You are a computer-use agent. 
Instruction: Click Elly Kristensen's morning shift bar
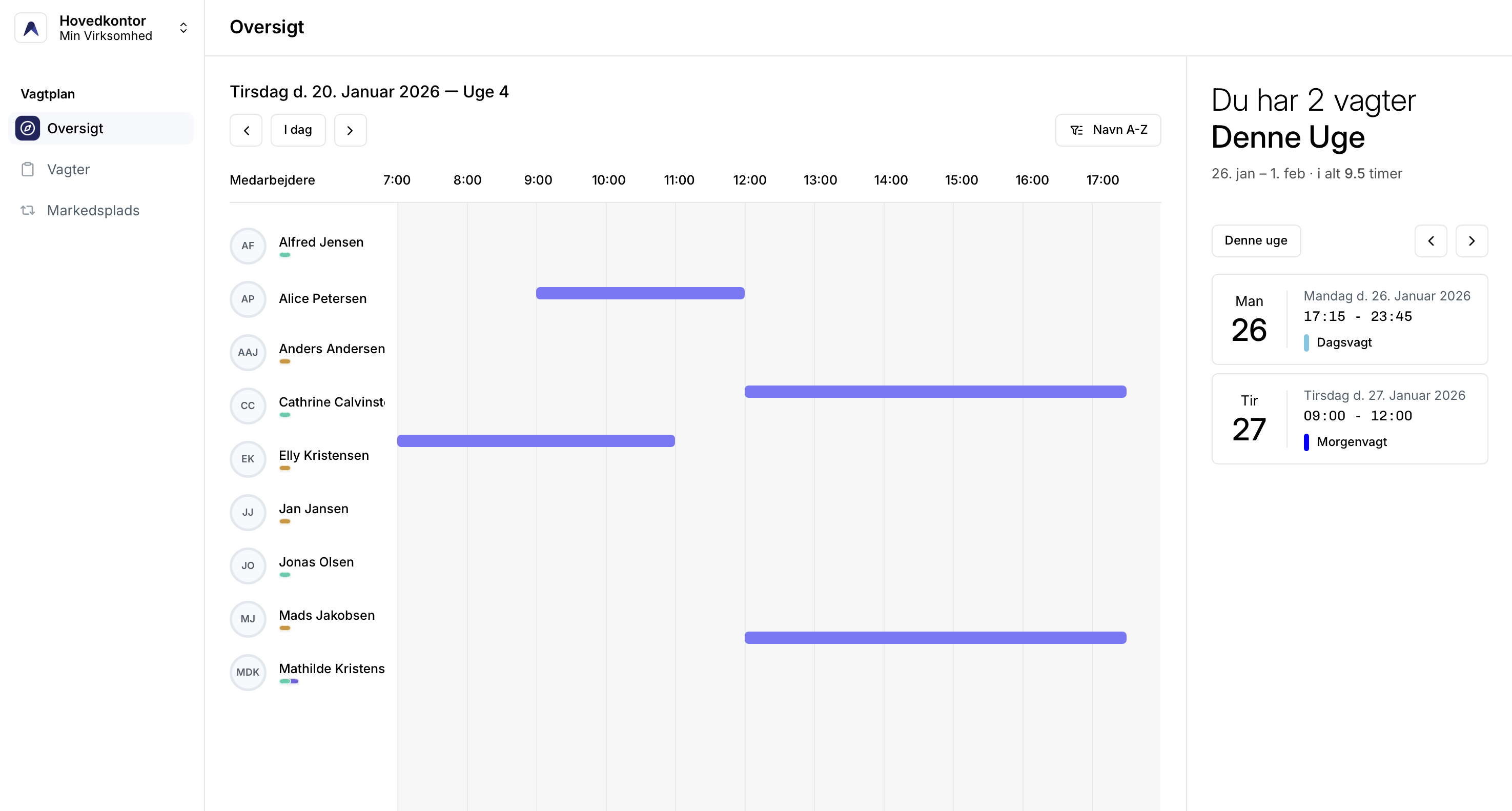tap(535, 440)
